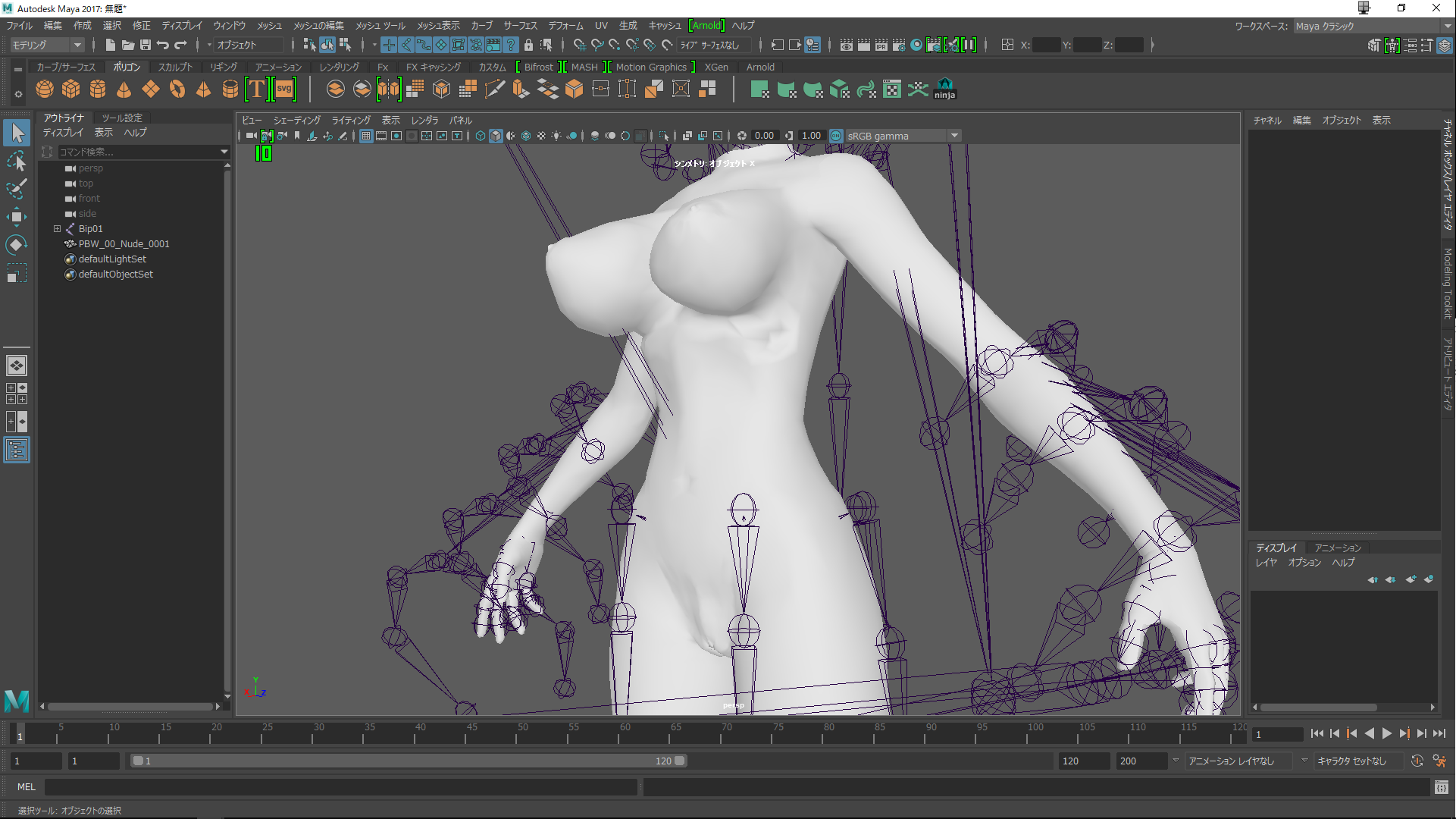
Task: Click the New Scene icon
Action: (x=111, y=45)
